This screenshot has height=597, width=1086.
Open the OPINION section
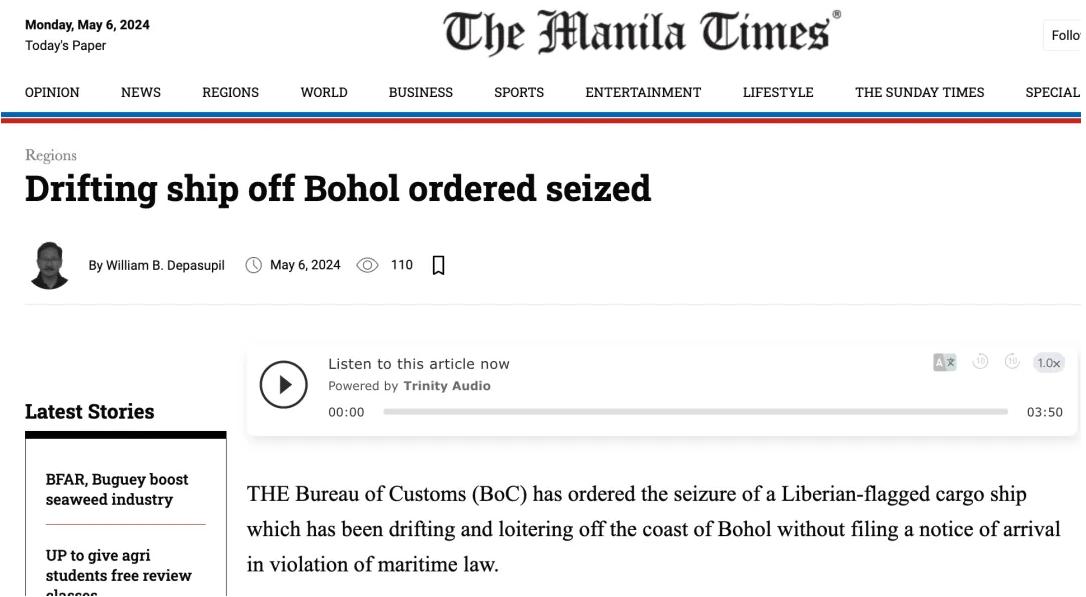click(x=52, y=92)
